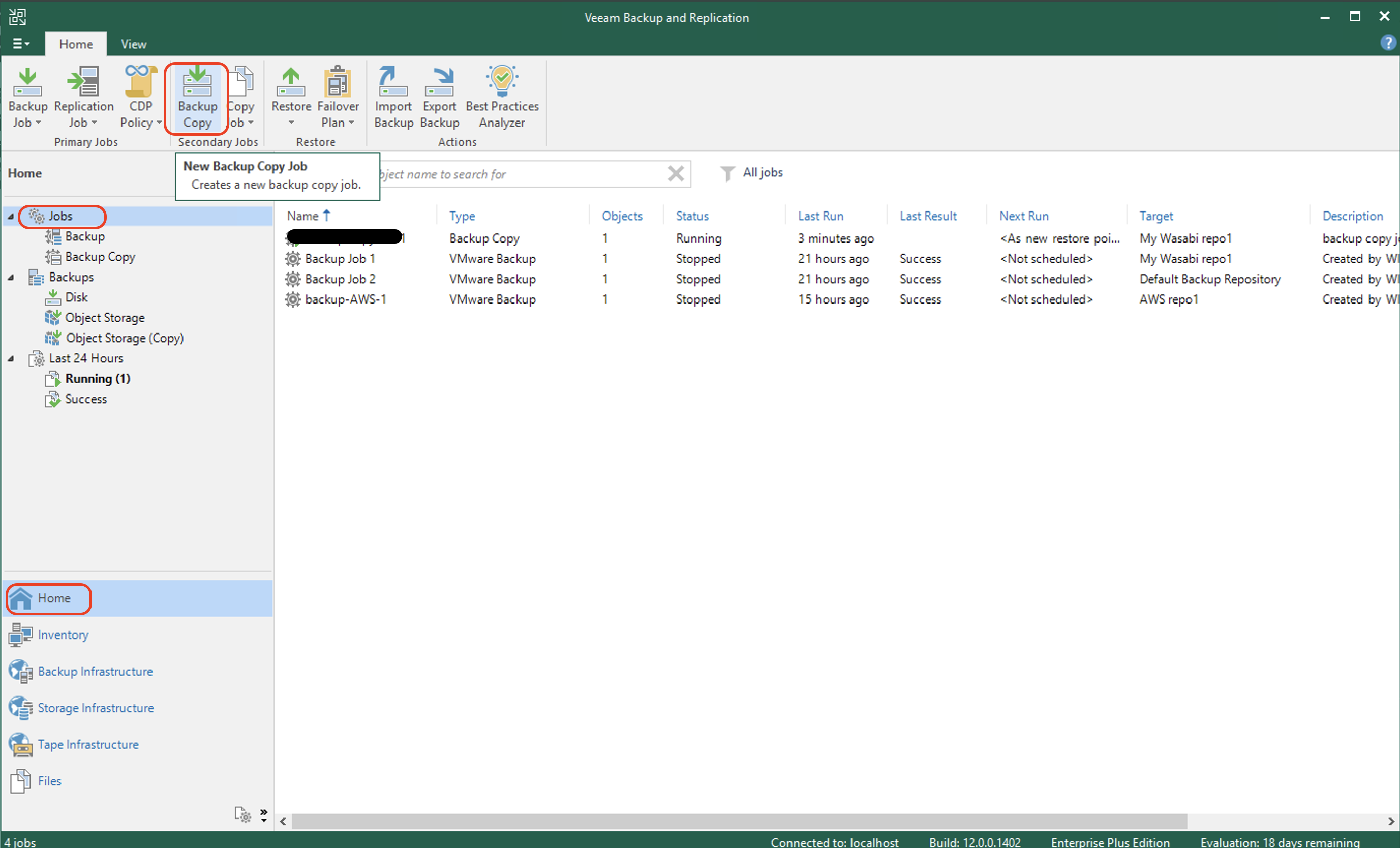1400x848 pixels.
Task: Open the Storage Infrastructure view
Action: pyautogui.click(x=137, y=708)
